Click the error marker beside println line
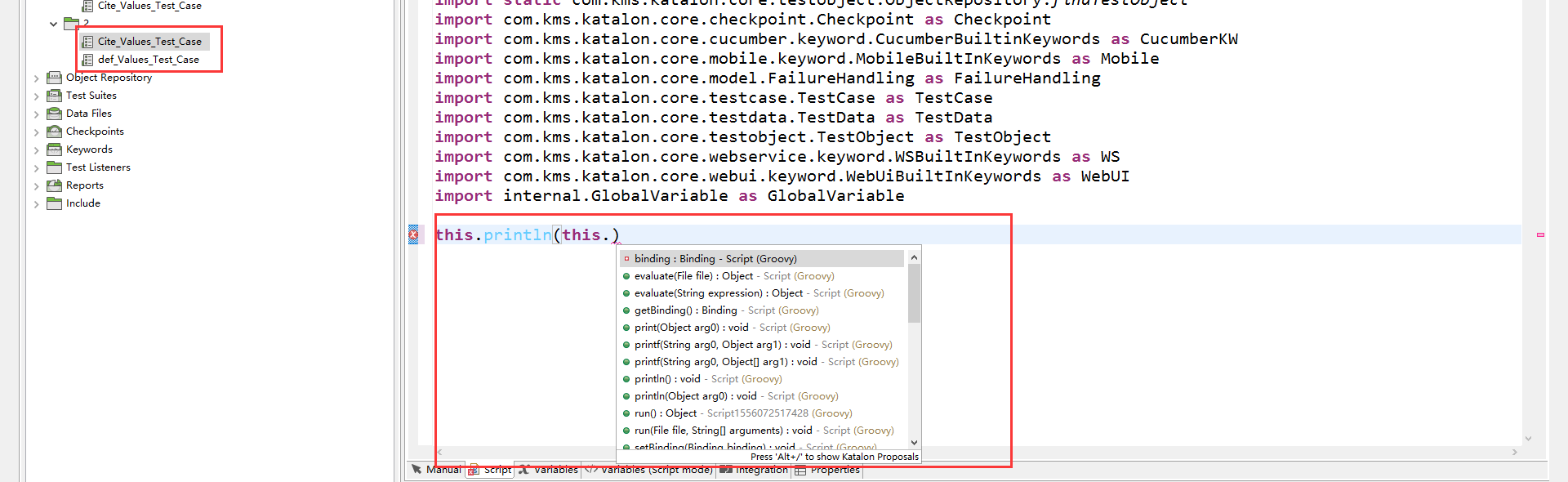The width and height of the screenshot is (1568, 482). 413,235
